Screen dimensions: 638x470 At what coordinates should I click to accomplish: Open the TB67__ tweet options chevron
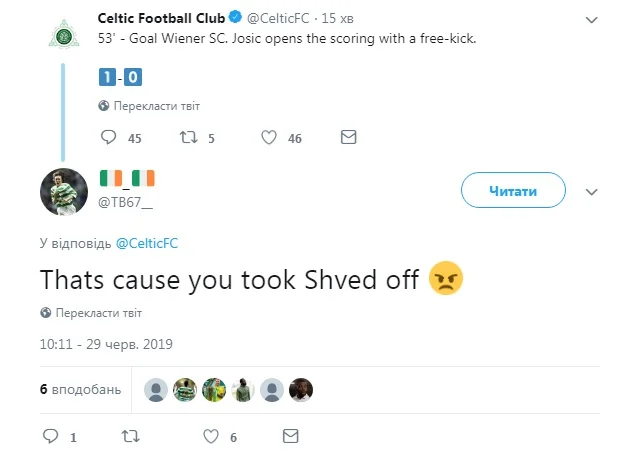point(590,190)
